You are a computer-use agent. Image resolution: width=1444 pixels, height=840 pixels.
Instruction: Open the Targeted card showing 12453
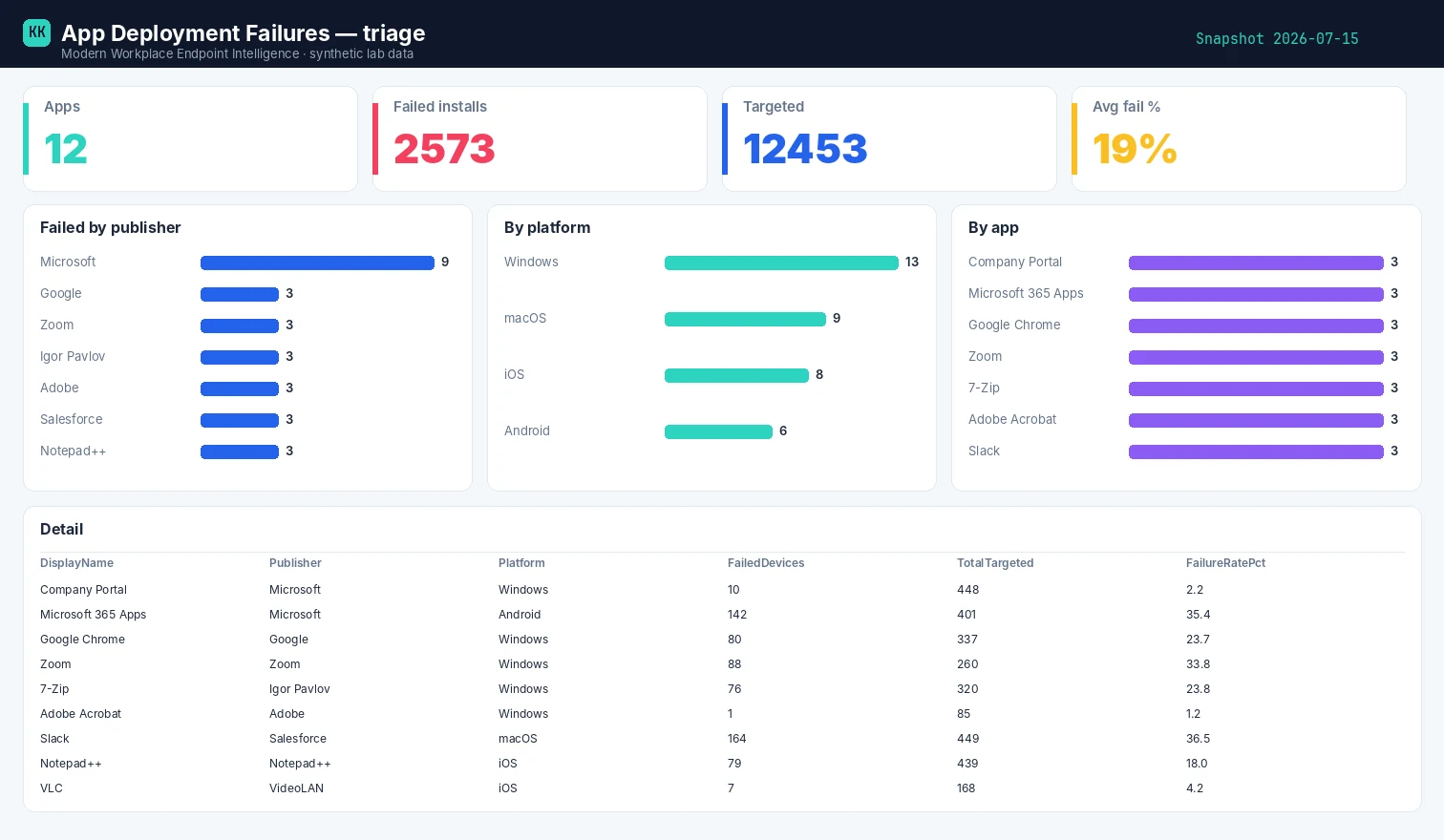point(889,139)
